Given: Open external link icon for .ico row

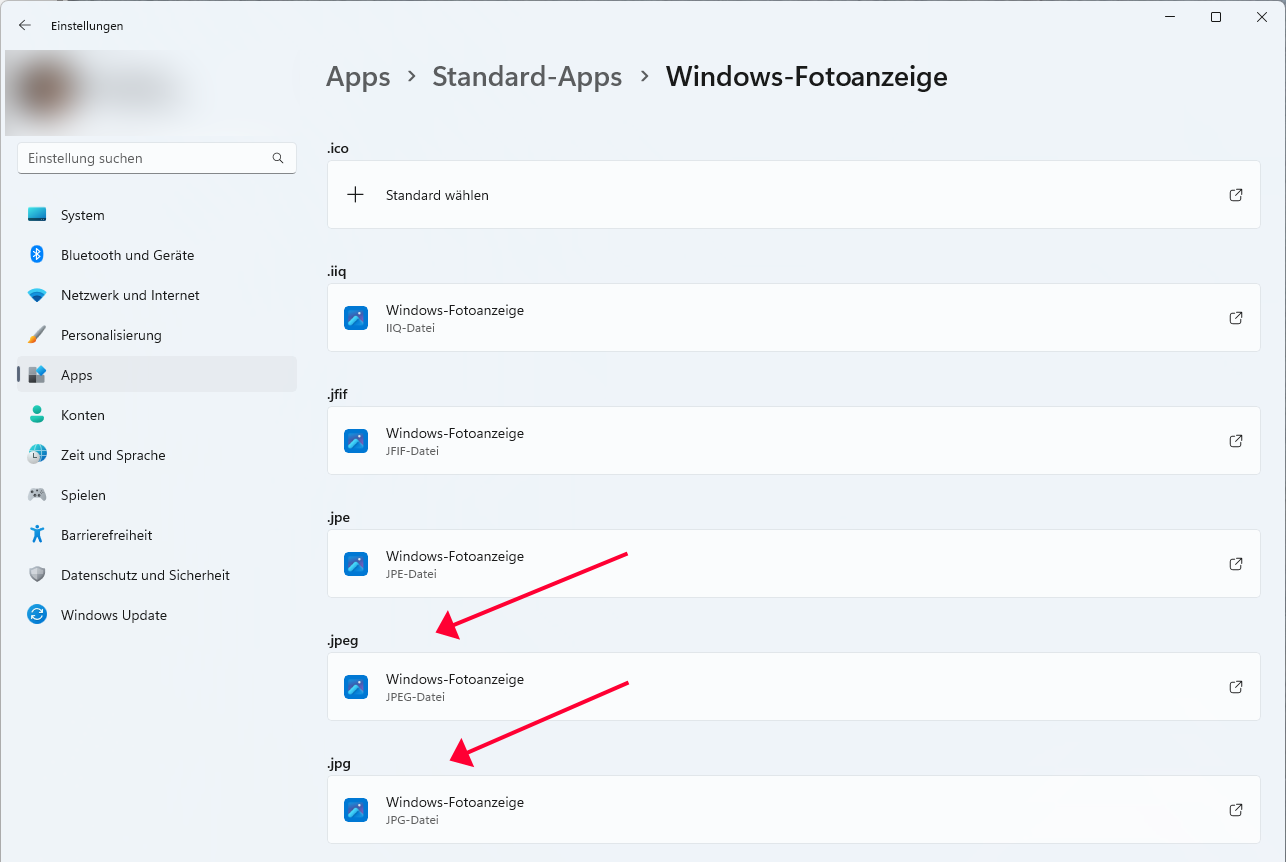Looking at the screenshot, I should click(1236, 195).
